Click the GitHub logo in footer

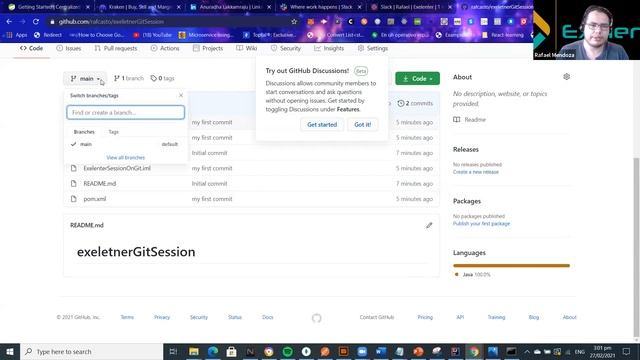click(316, 318)
